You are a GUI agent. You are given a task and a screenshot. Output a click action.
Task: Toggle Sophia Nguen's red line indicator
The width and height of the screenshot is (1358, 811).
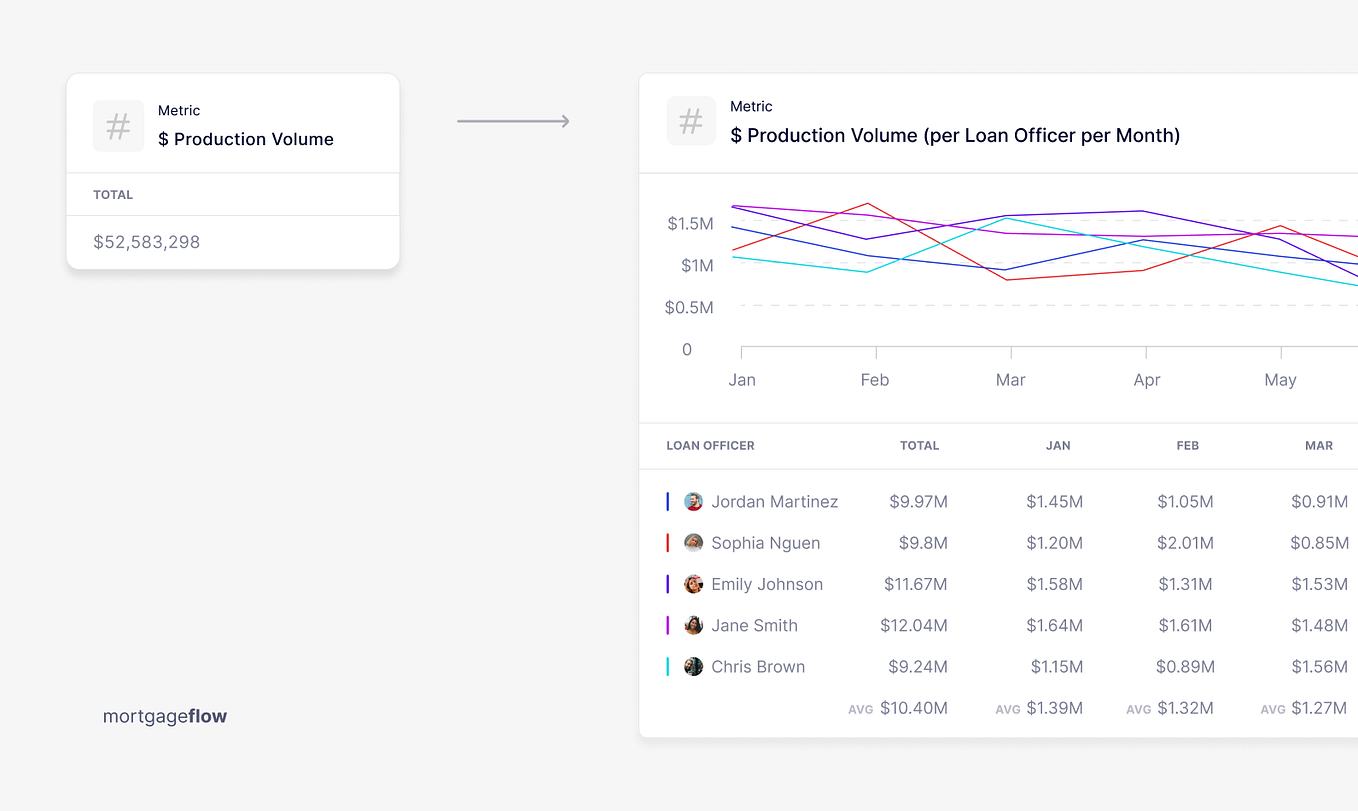669,543
